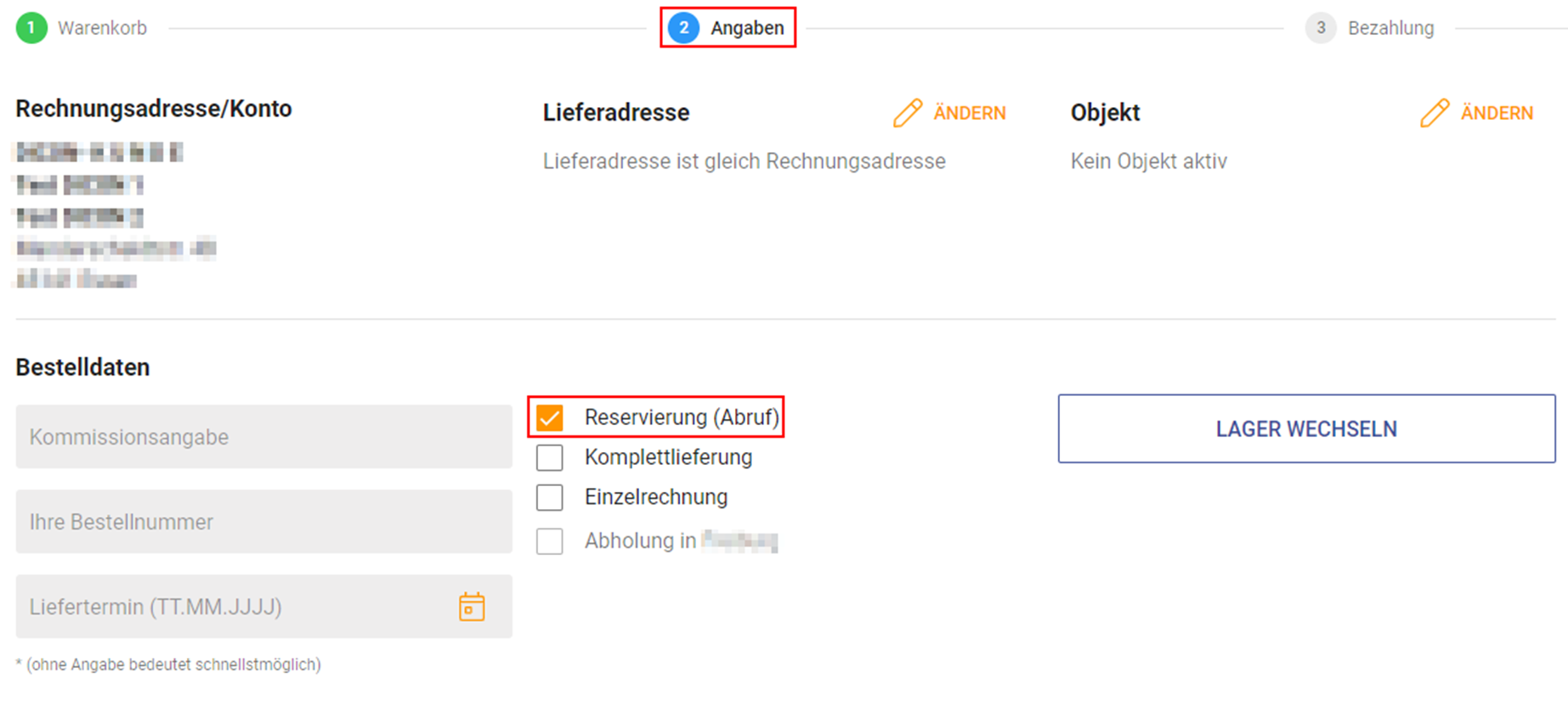Click the pencil icon beside Objekt
The image size is (1568, 702).
point(1435,113)
